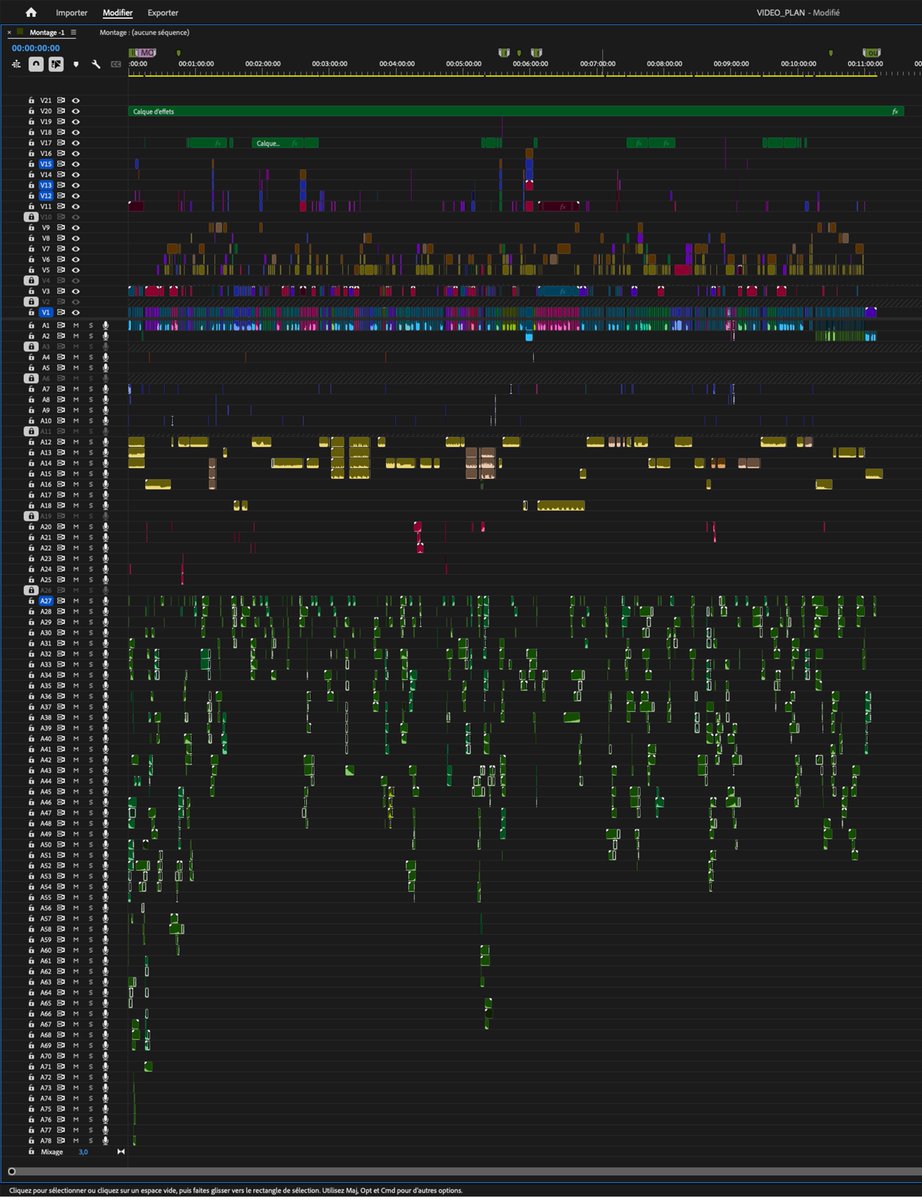Toggle visibility of track V11
This screenshot has width=922, height=1200.
(x=75, y=206)
